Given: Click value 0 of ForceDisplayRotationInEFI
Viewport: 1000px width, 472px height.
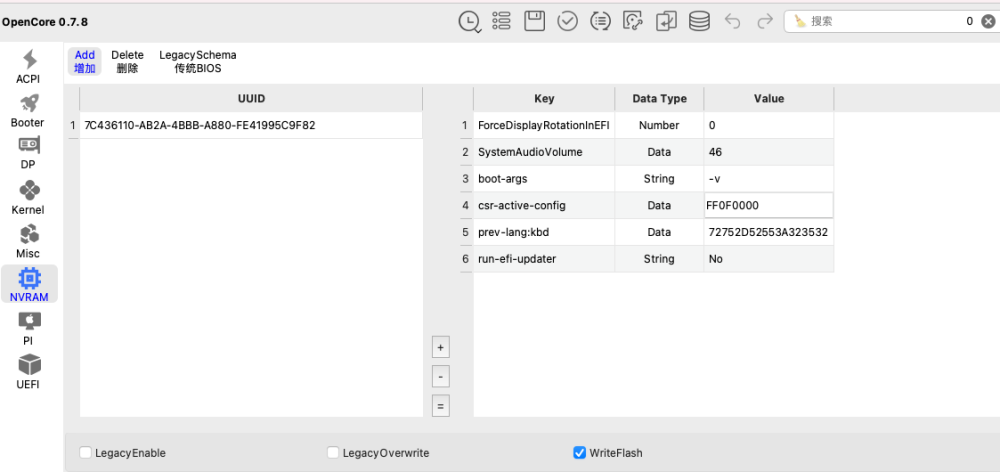Looking at the screenshot, I should click(769, 126).
